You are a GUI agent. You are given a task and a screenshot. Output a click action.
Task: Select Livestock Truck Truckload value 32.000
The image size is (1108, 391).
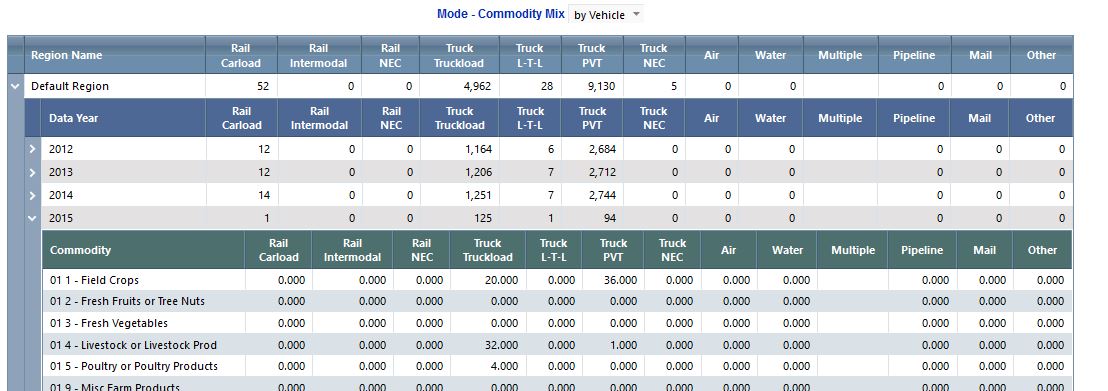point(488,345)
